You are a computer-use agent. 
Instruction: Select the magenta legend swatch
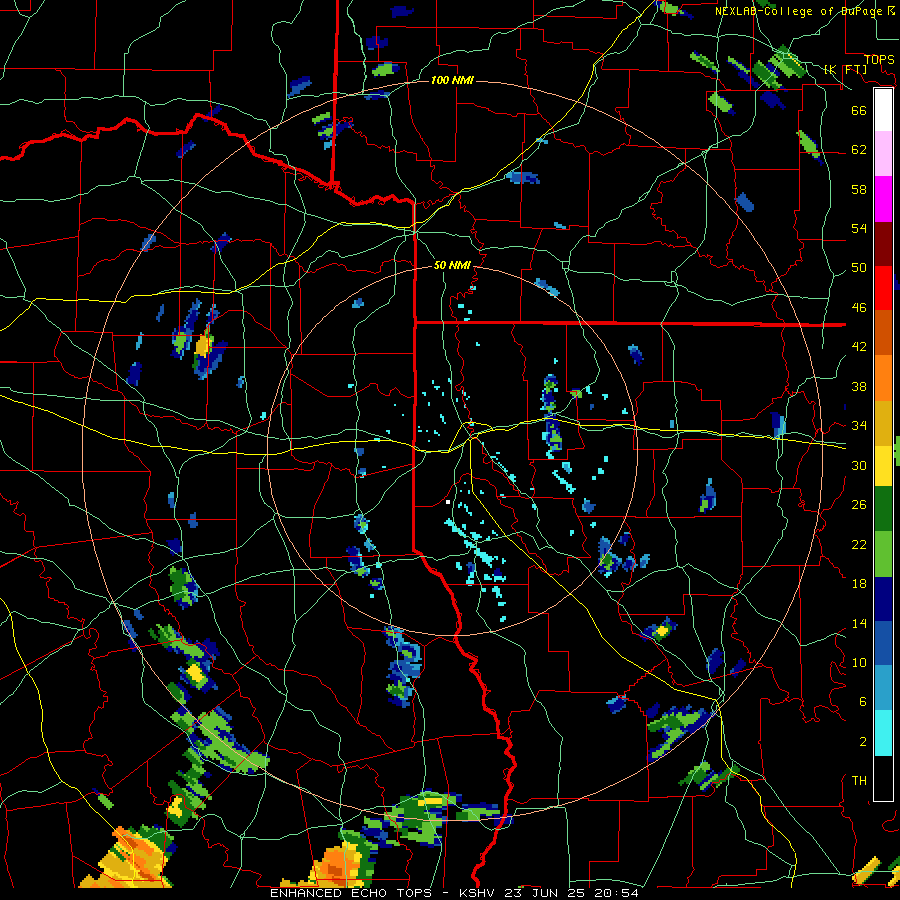click(x=883, y=199)
